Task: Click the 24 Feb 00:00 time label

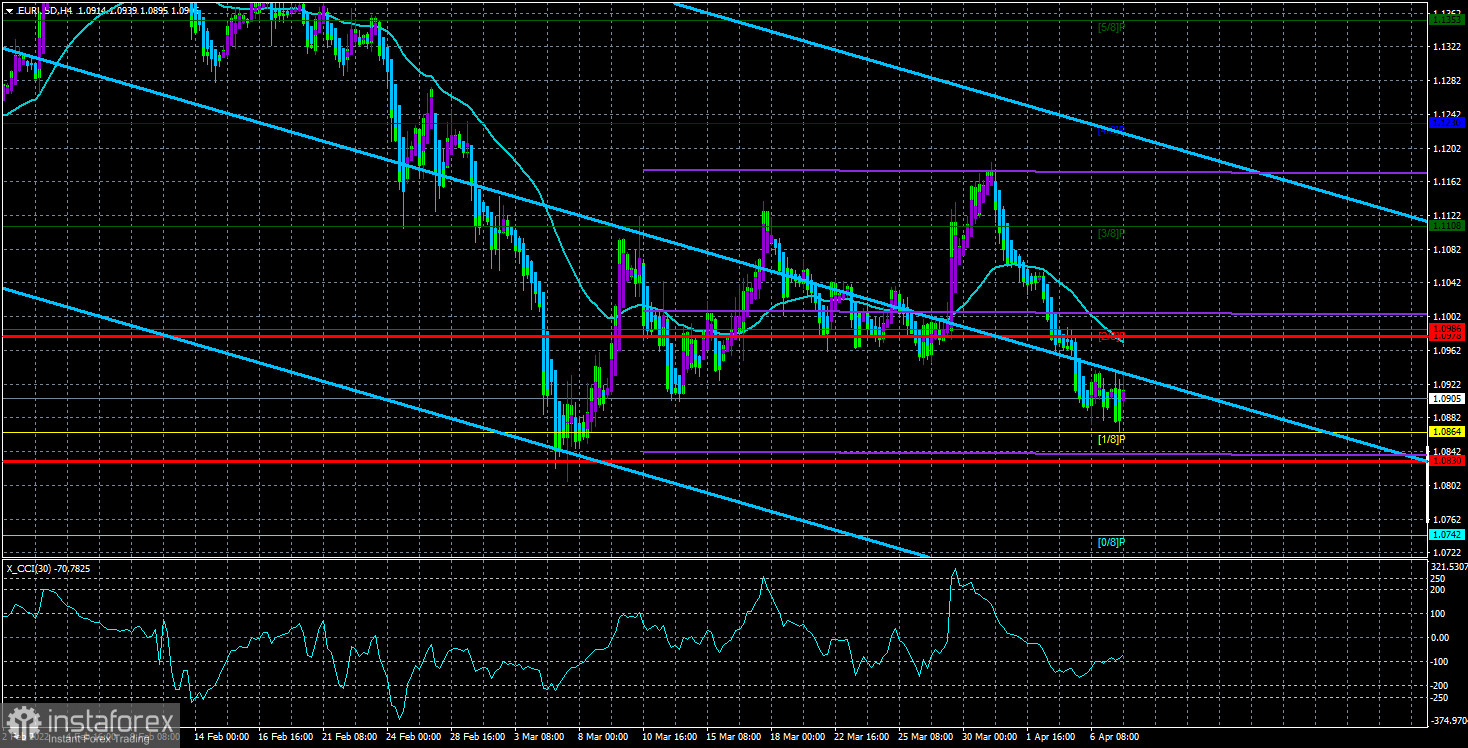Action: [x=413, y=737]
